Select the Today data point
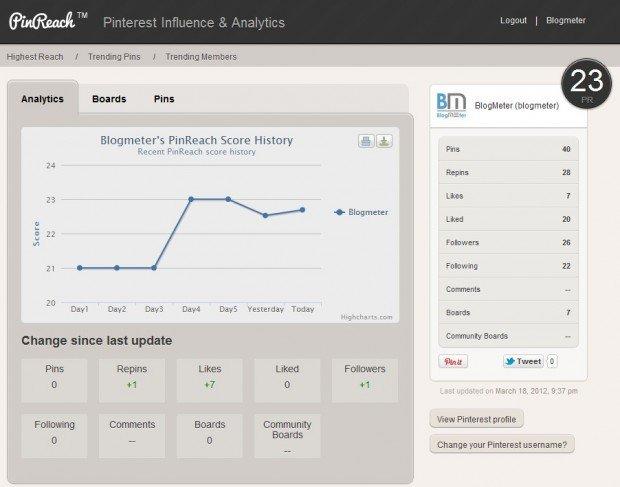 (x=302, y=210)
